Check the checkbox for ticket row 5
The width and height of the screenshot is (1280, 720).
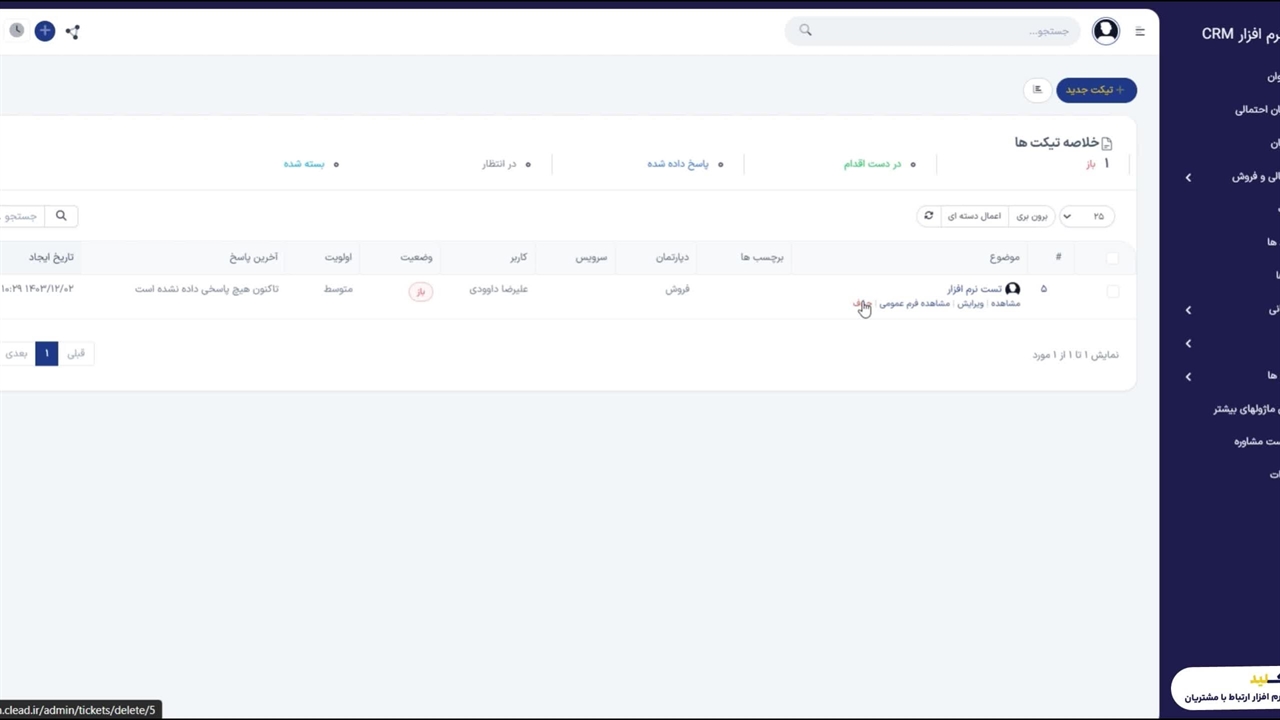[x=1112, y=291]
